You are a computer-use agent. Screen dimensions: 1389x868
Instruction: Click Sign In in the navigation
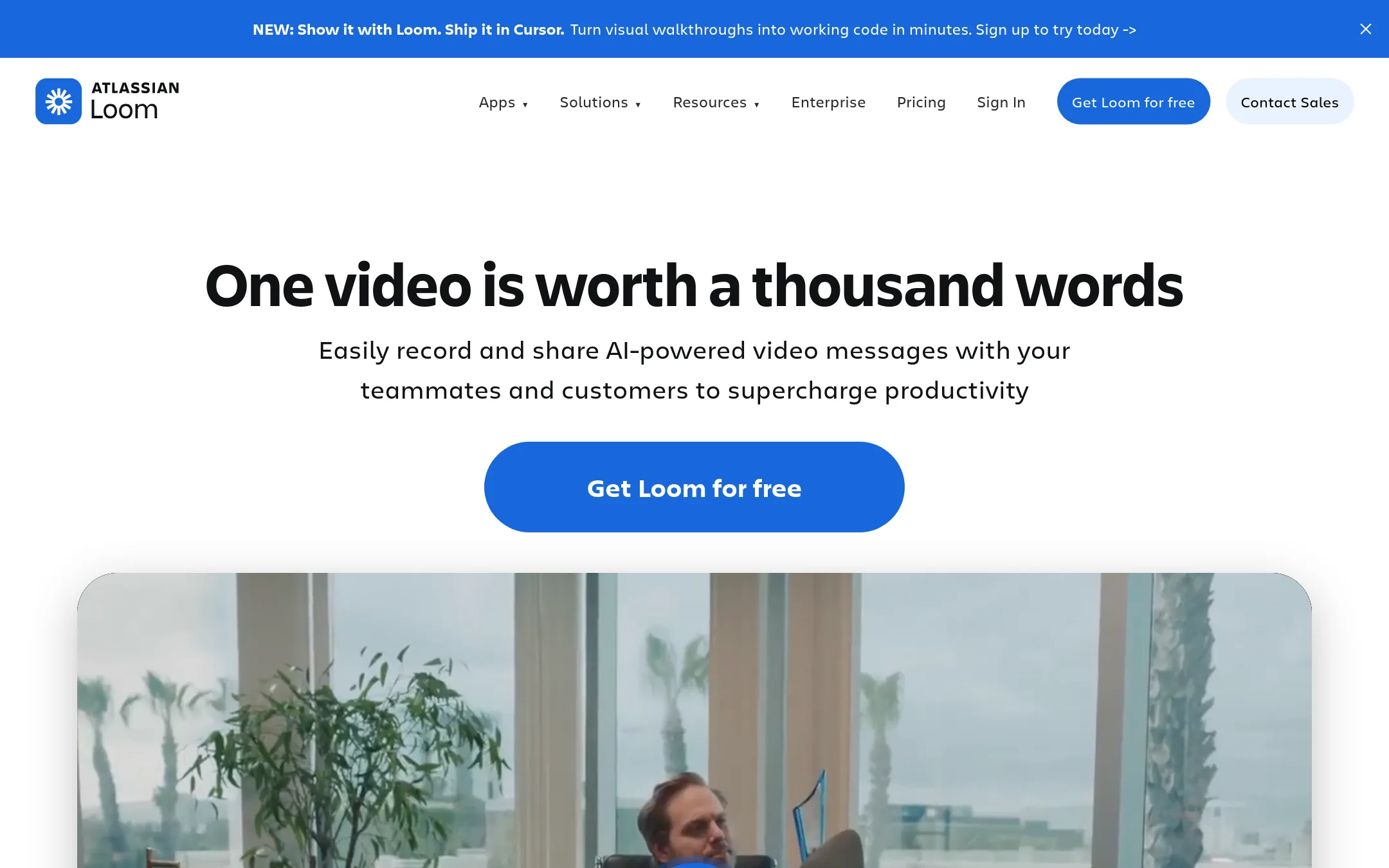click(x=1001, y=102)
